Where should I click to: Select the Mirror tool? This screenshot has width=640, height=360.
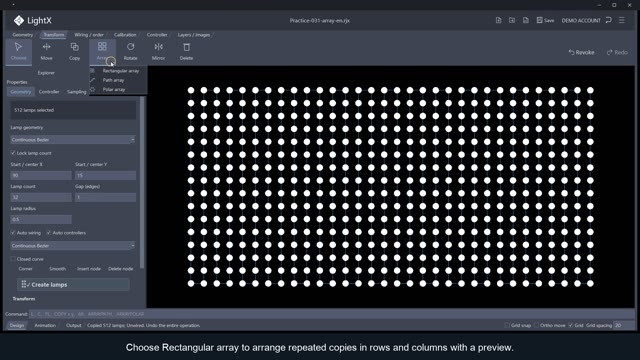pos(158,51)
